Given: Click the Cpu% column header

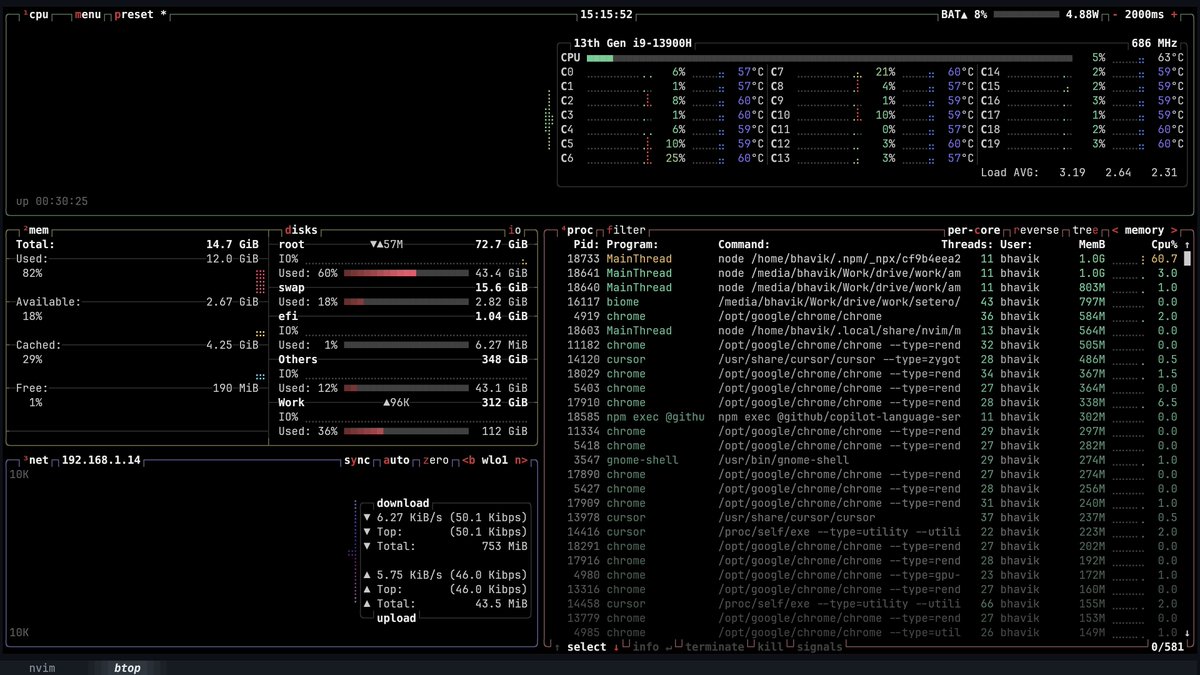Looking at the screenshot, I should (1164, 244).
